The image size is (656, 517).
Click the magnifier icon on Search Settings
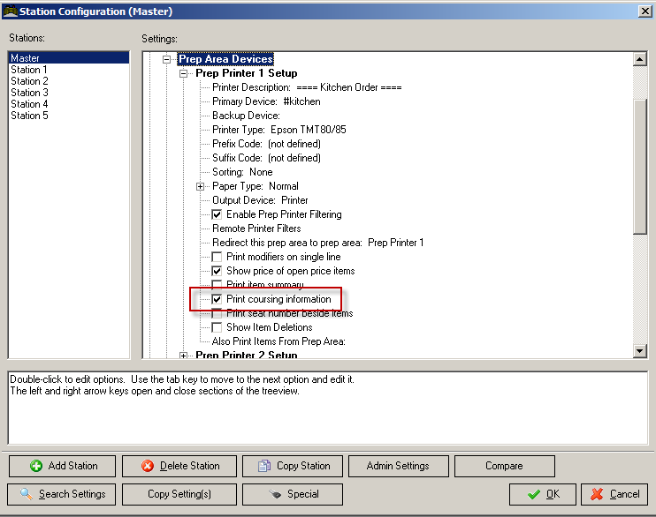pos(26,494)
